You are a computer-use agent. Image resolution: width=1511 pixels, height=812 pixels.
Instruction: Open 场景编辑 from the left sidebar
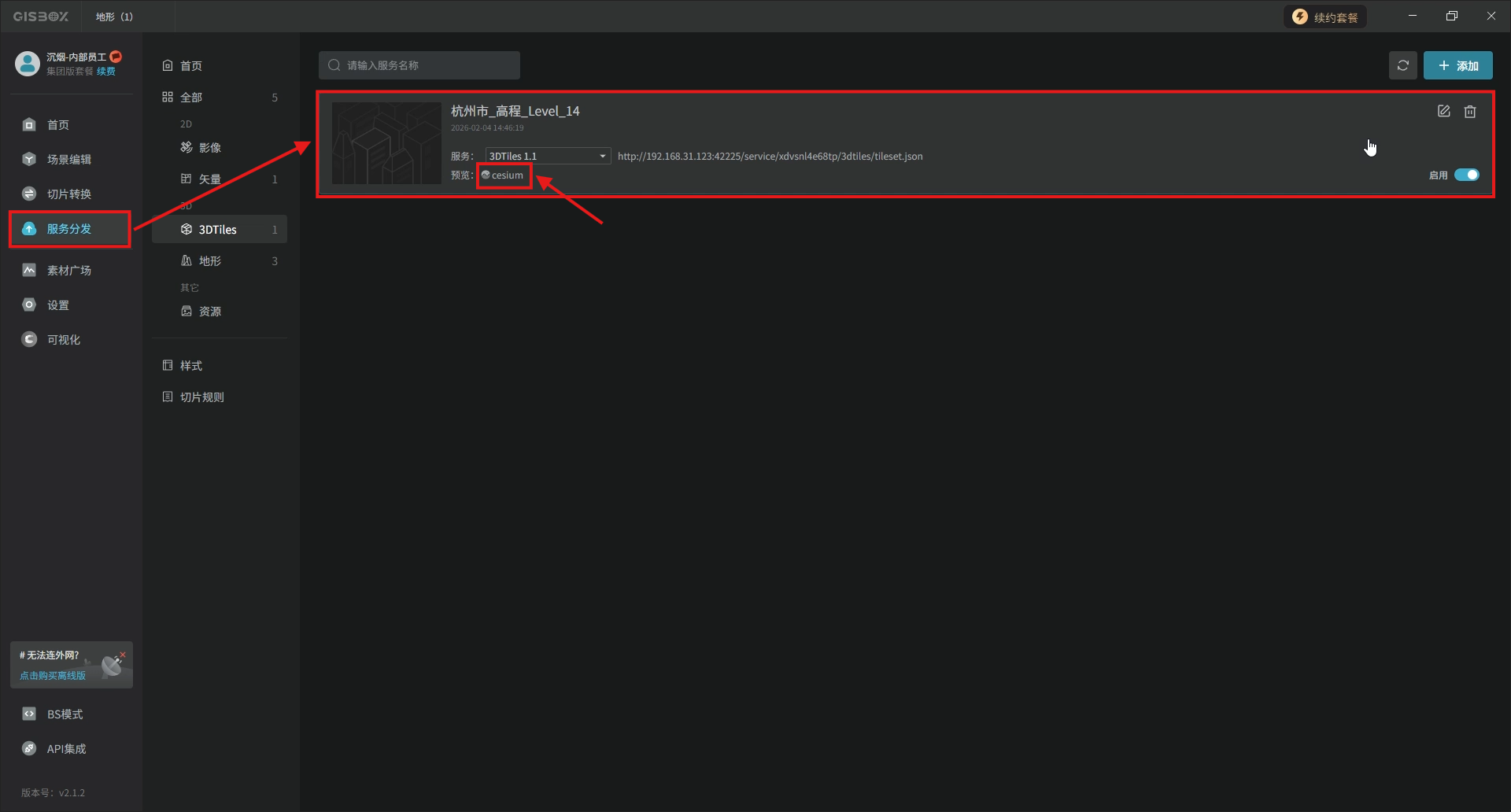68,160
